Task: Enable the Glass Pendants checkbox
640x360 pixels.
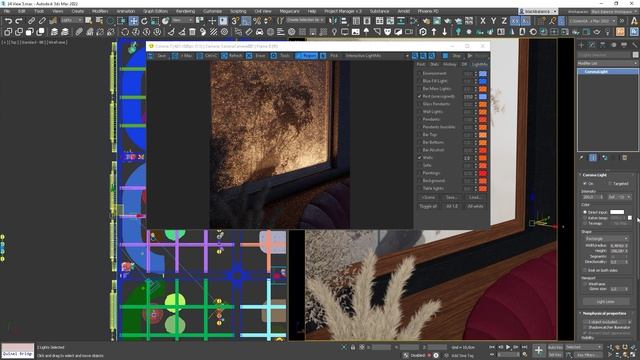Action: 420,104
